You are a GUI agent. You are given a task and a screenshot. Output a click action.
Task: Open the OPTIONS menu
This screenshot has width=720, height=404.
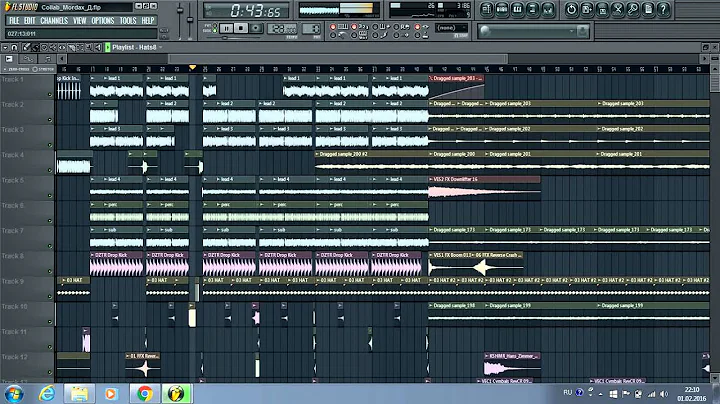click(x=103, y=21)
